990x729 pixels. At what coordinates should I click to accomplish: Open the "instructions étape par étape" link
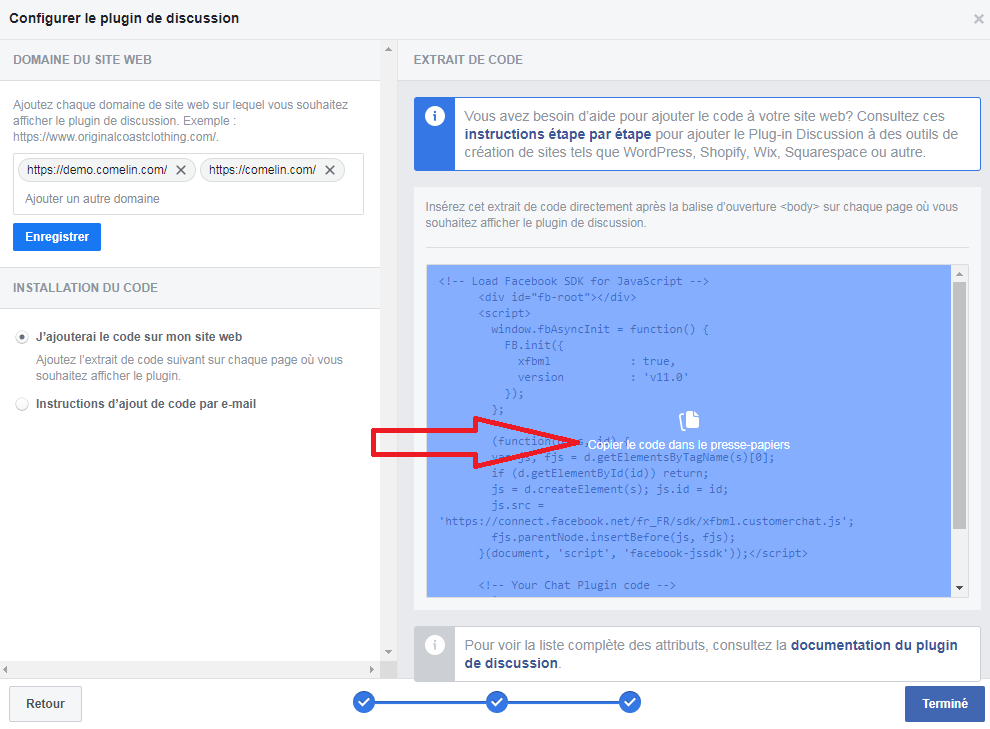(x=558, y=134)
